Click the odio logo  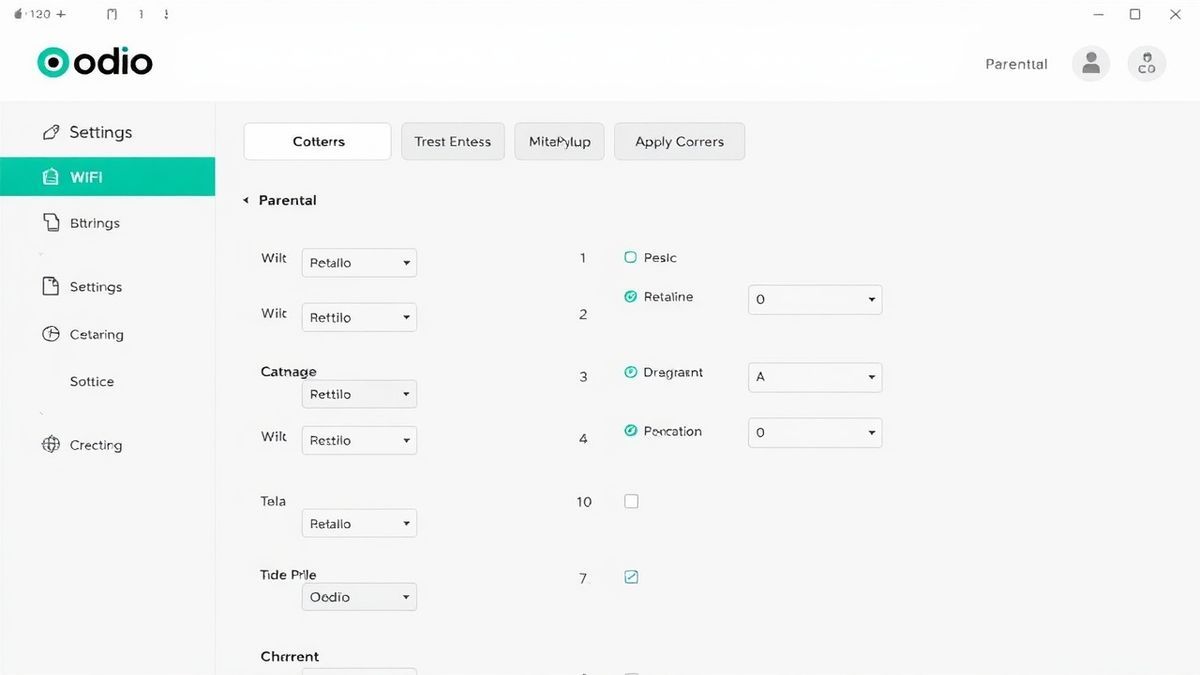95,62
